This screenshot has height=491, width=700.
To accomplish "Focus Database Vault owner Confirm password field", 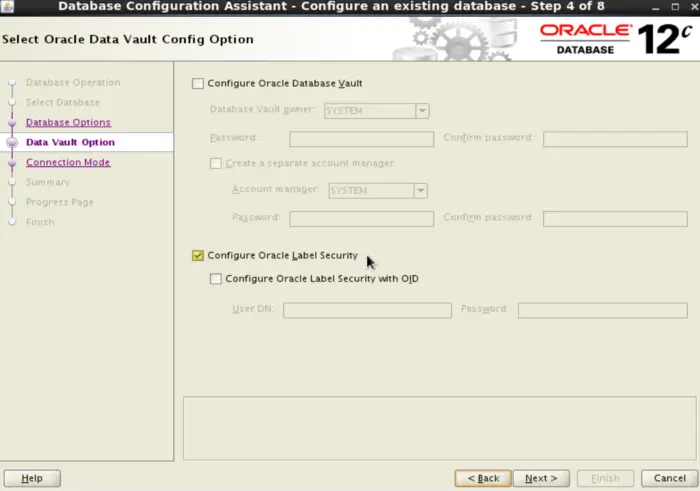I will 615,139.
